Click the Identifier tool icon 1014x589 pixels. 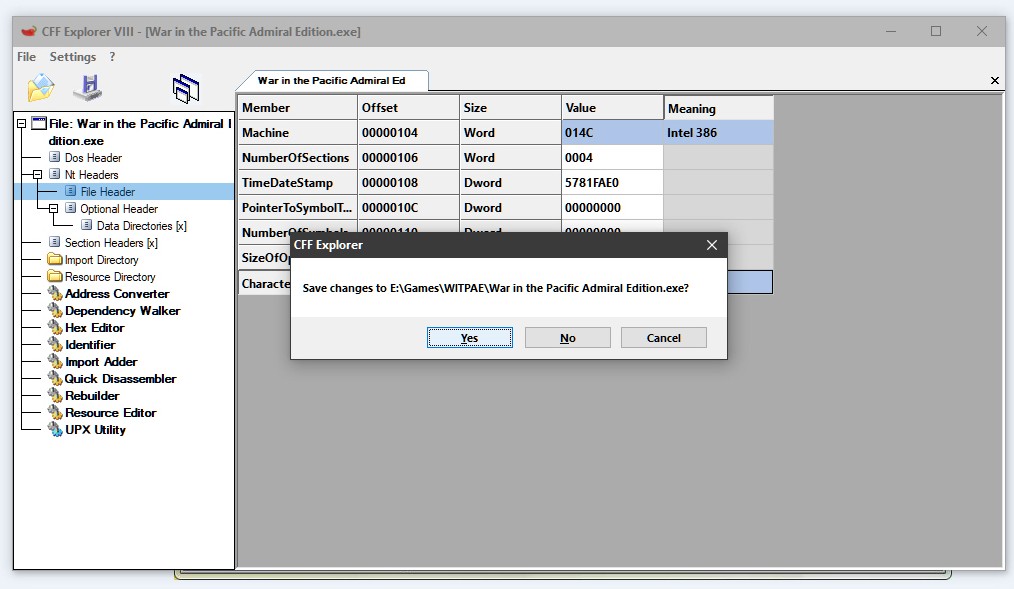[x=55, y=345]
